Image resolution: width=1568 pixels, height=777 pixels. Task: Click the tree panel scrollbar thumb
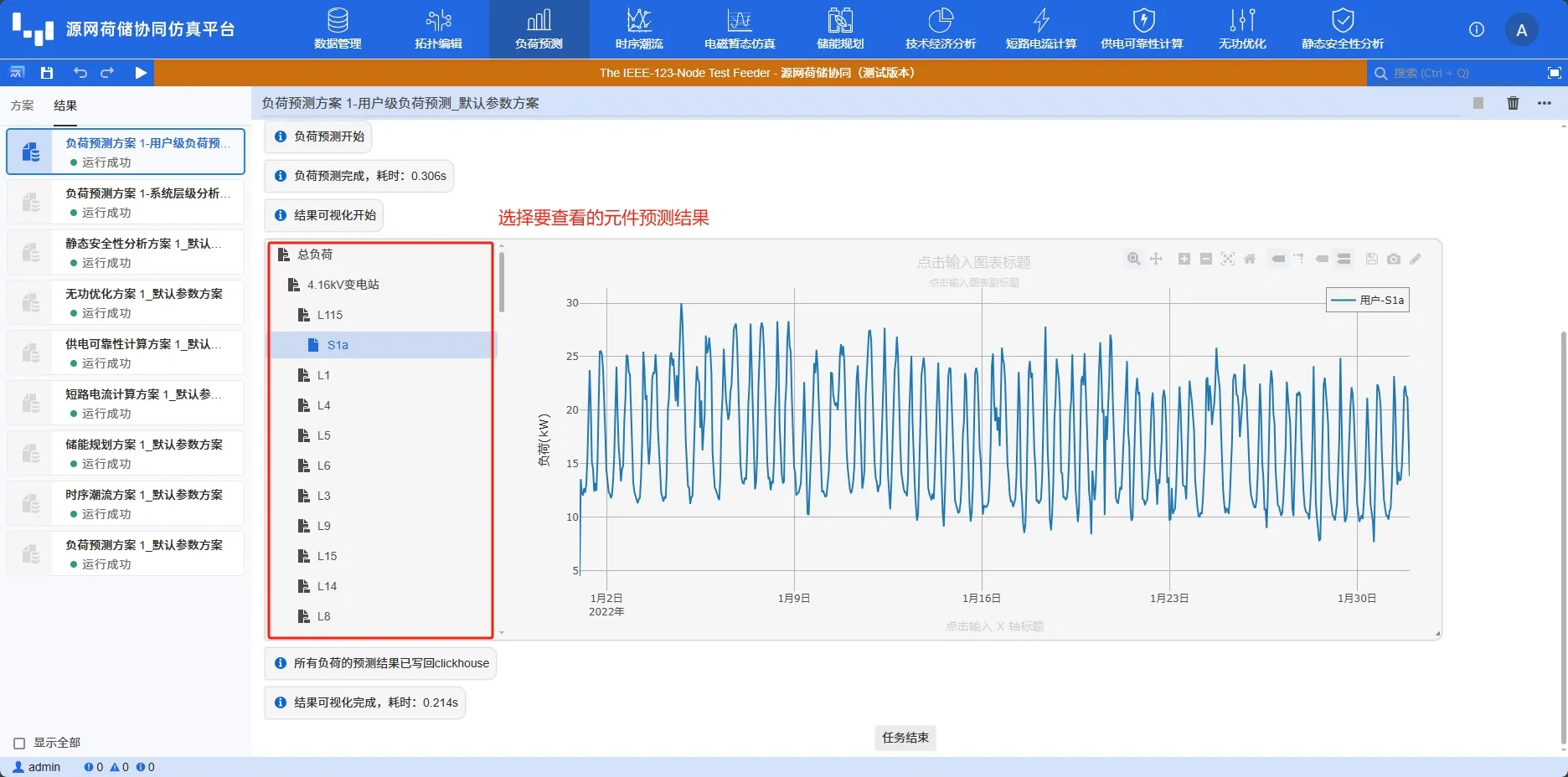tap(502, 281)
